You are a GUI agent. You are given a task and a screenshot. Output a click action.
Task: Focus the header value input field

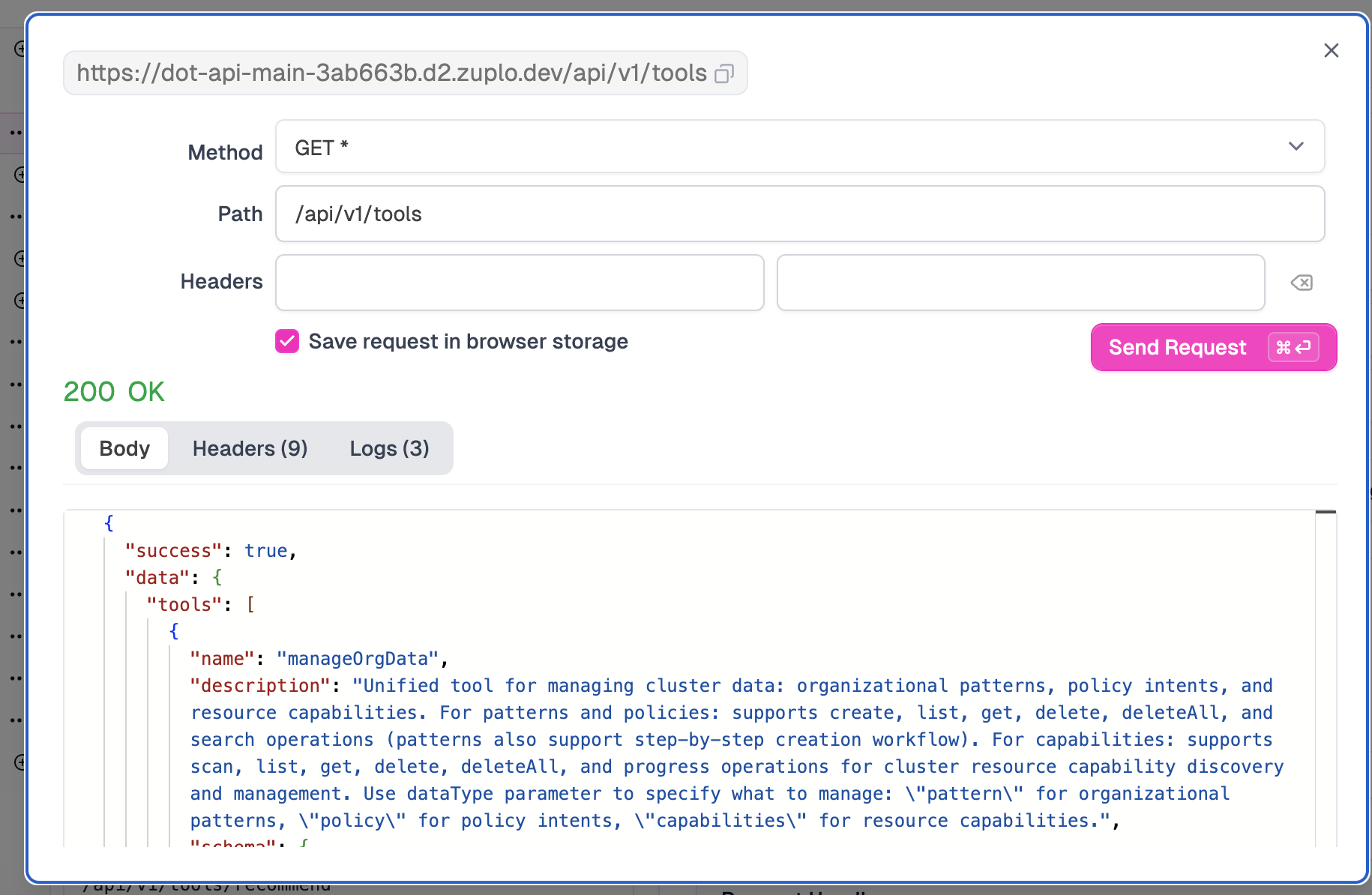pyautogui.click(x=1020, y=283)
